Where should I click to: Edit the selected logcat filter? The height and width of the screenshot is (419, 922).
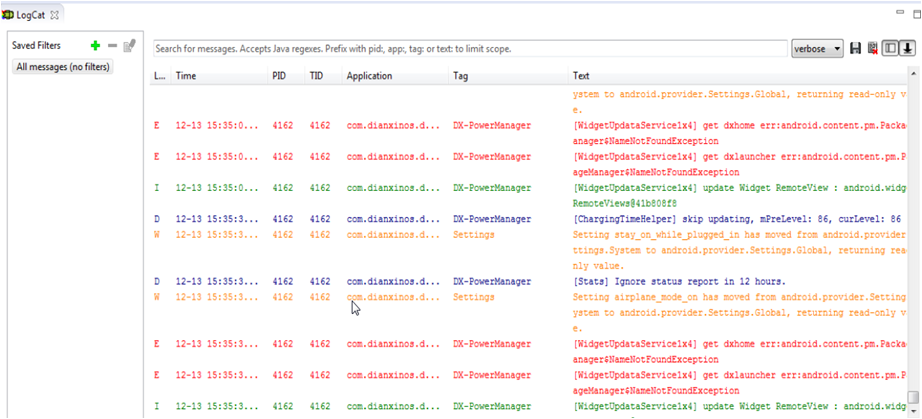pos(130,45)
